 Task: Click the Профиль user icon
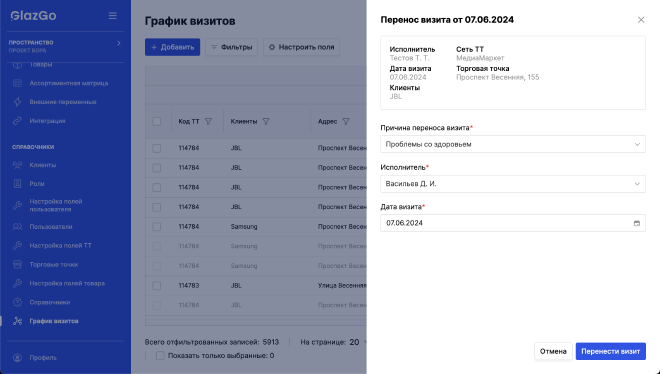17,358
